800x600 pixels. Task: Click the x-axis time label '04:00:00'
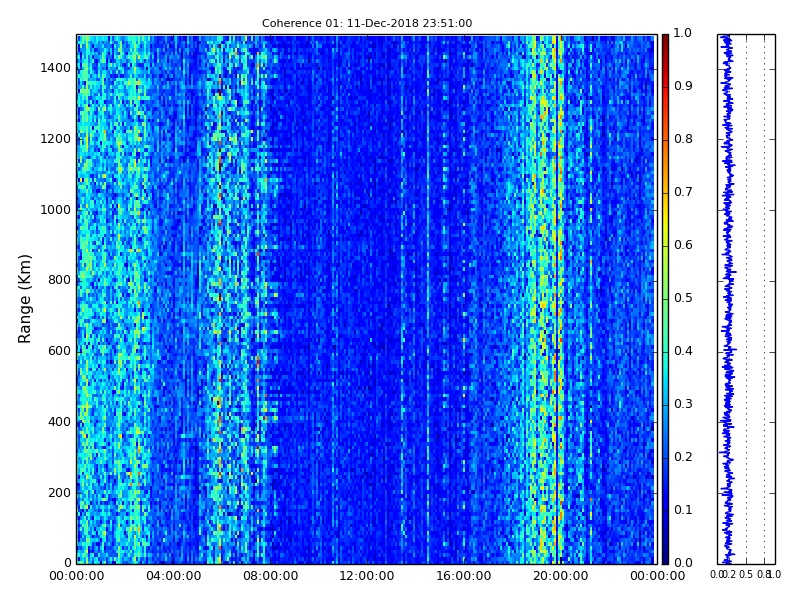173,576
